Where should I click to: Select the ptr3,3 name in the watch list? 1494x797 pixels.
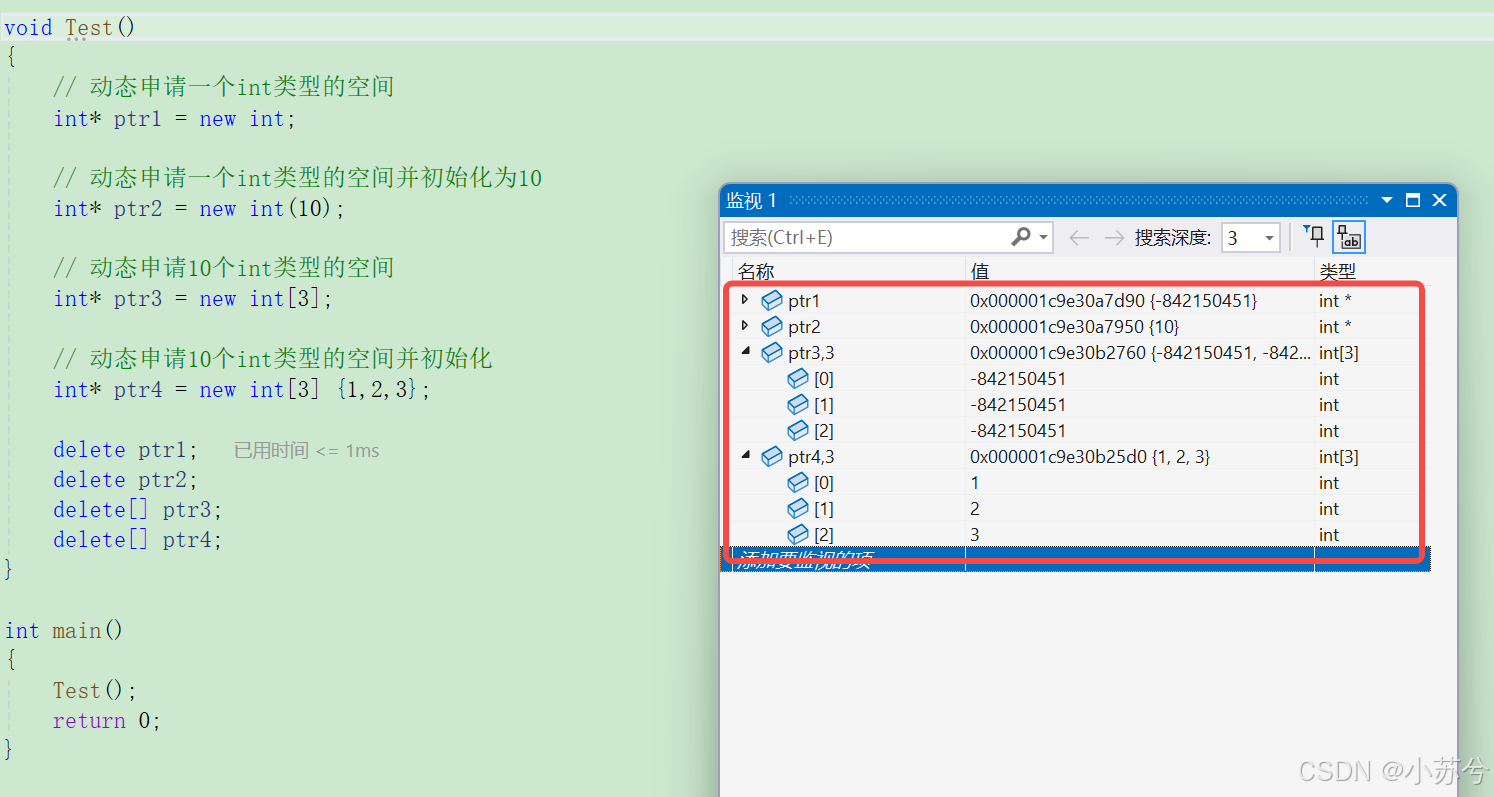[x=811, y=352]
